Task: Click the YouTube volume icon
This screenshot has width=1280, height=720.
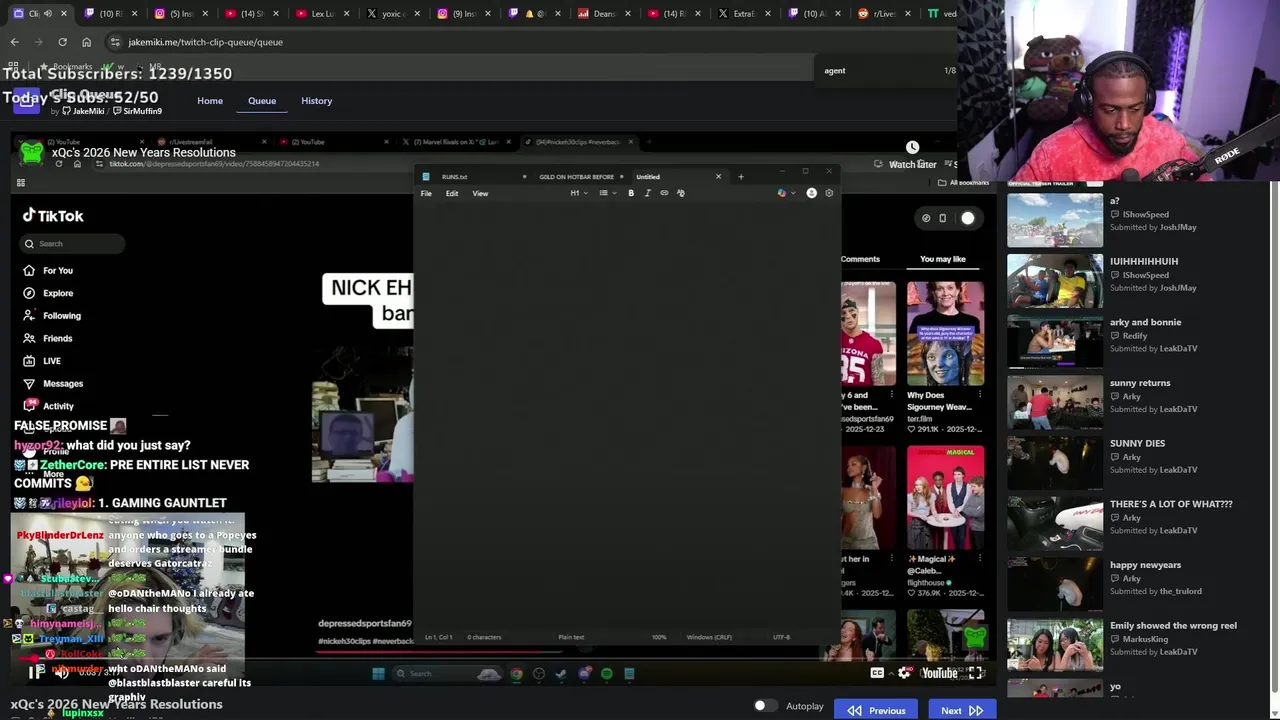Action: point(62,673)
